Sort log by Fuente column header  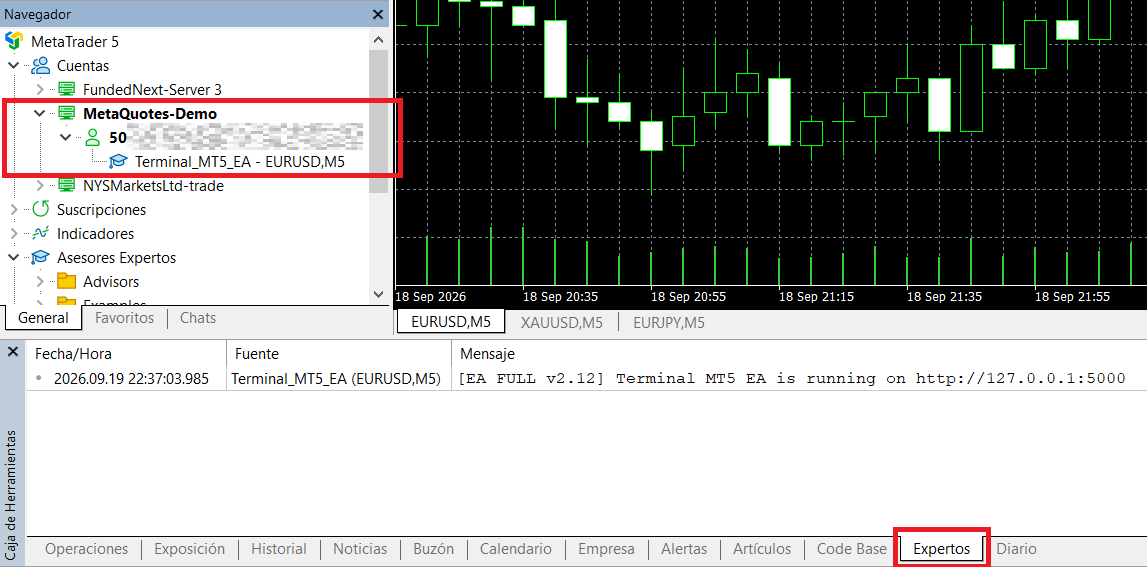coord(339,354)
